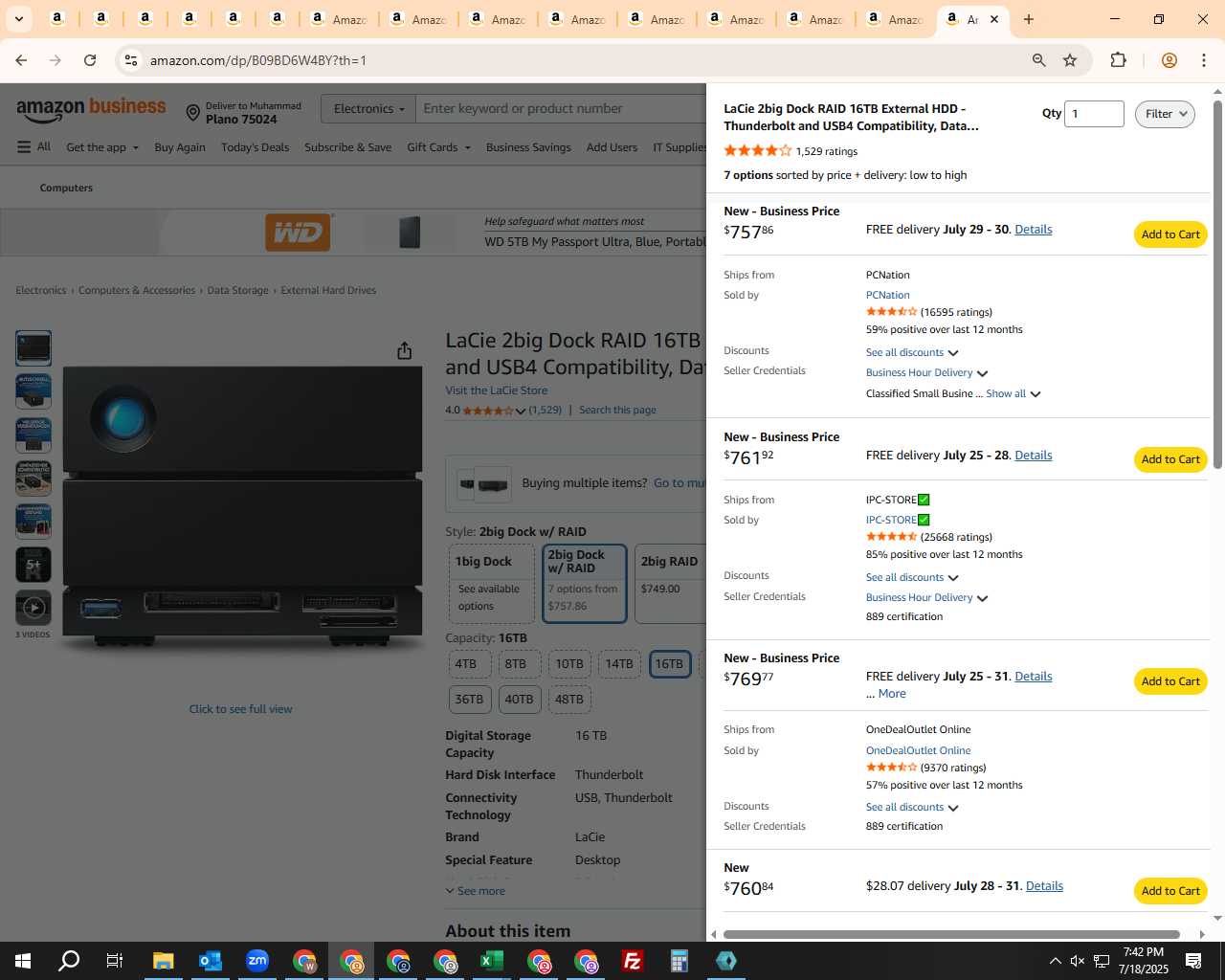Open the All hamburger menu
This screenshot has height=980, width=1225.
click(33, 147)
